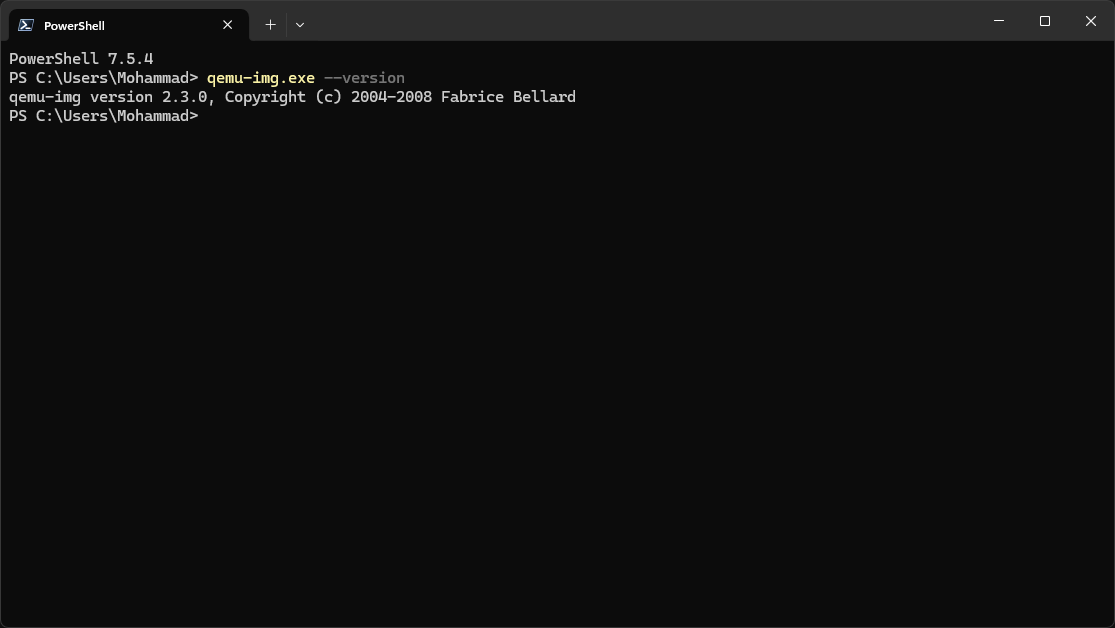
Task: Click the 2.3.0 version number
Action: 184,97
